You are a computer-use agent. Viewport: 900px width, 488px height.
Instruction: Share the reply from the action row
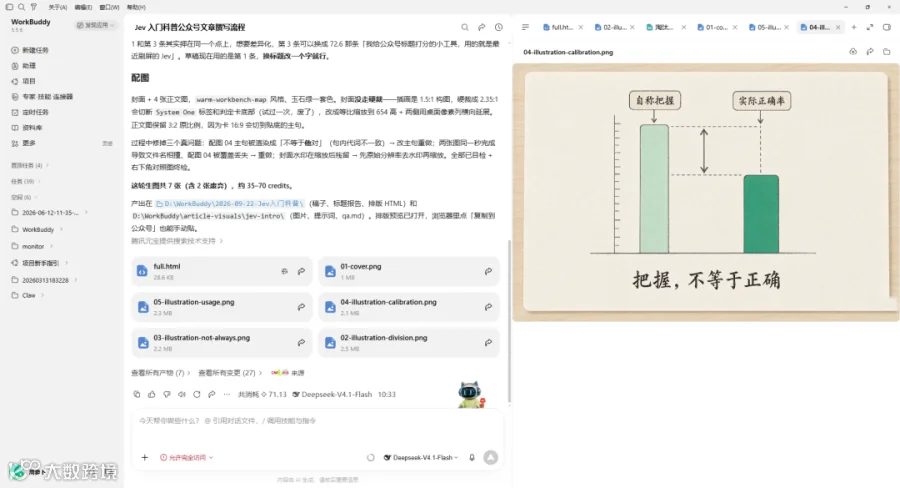coord(212,394)
